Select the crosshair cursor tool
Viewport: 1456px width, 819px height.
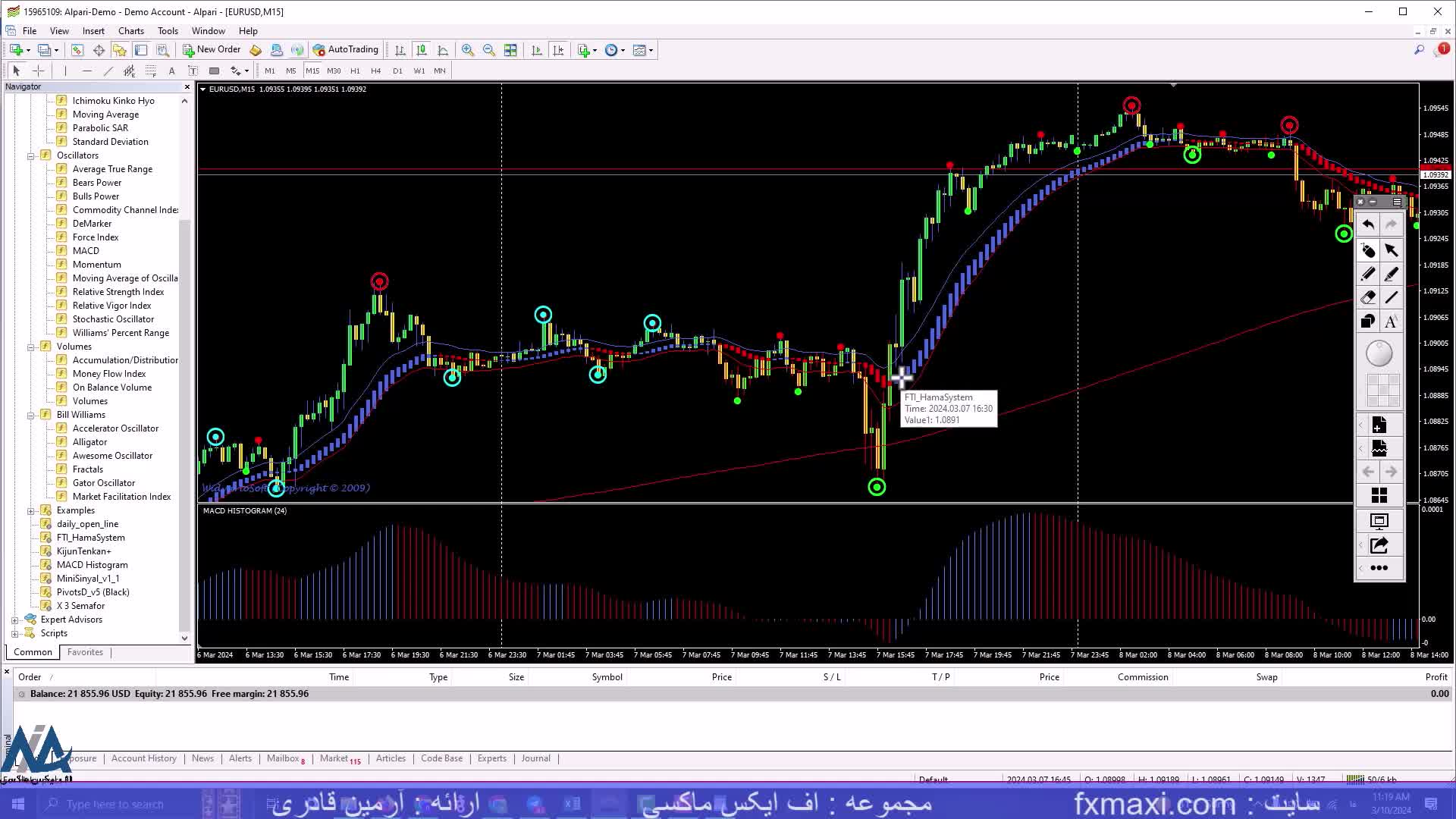39,71
